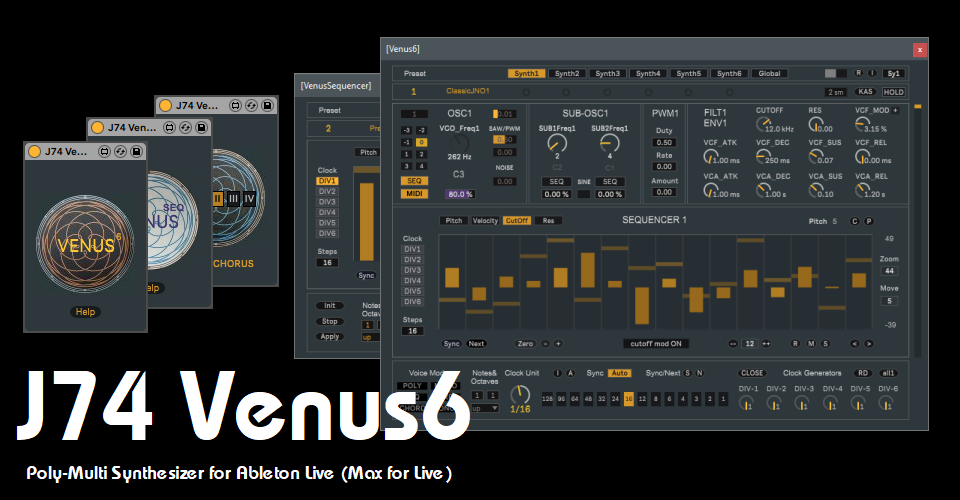
Task: Click Init button in VenusSequencer window
Action: [x=330, y=305]
